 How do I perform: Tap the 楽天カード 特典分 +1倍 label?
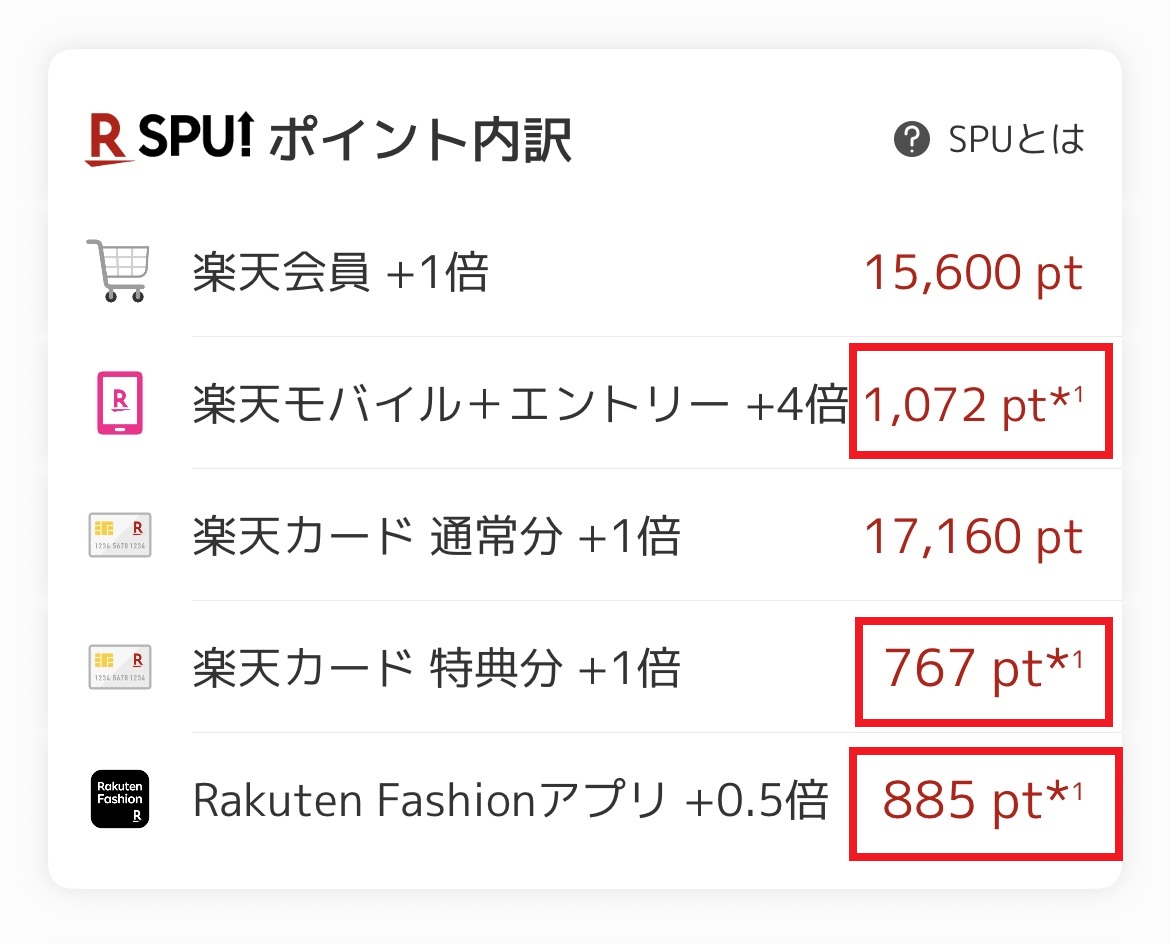point(436,668)
